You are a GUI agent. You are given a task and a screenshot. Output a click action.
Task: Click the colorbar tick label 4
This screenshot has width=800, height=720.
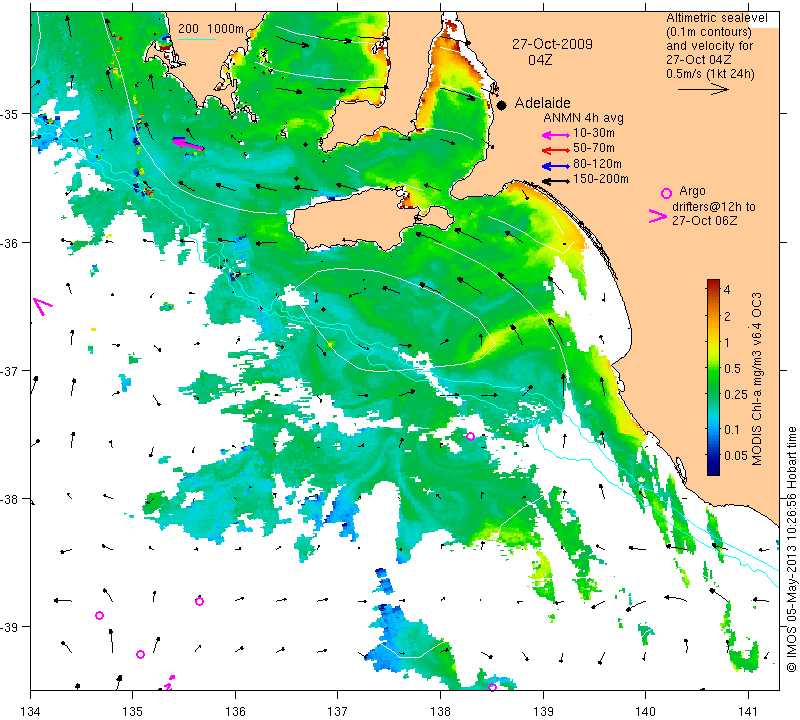point(728,289)
